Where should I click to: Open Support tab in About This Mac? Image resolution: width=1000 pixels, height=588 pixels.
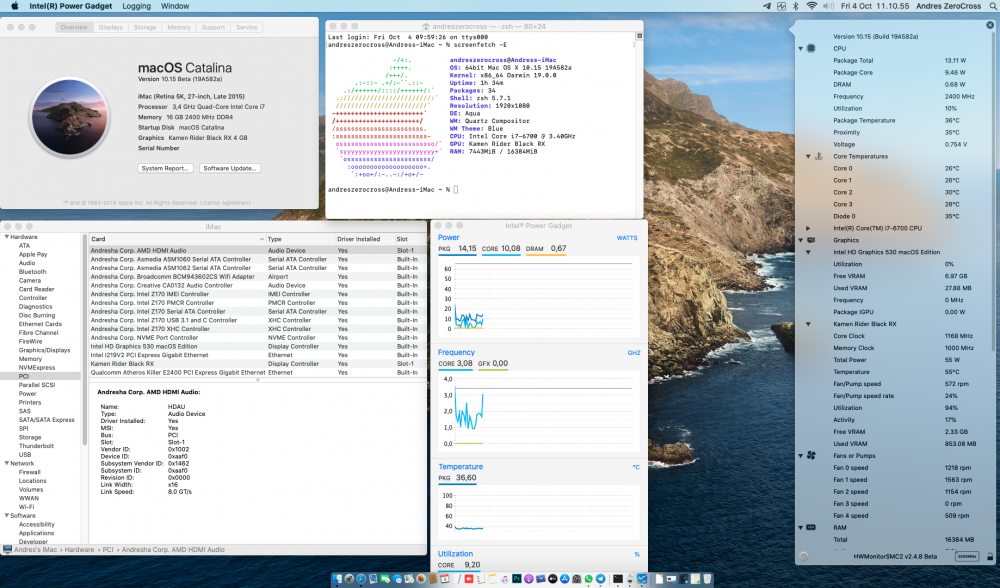(x=213, y=27)
